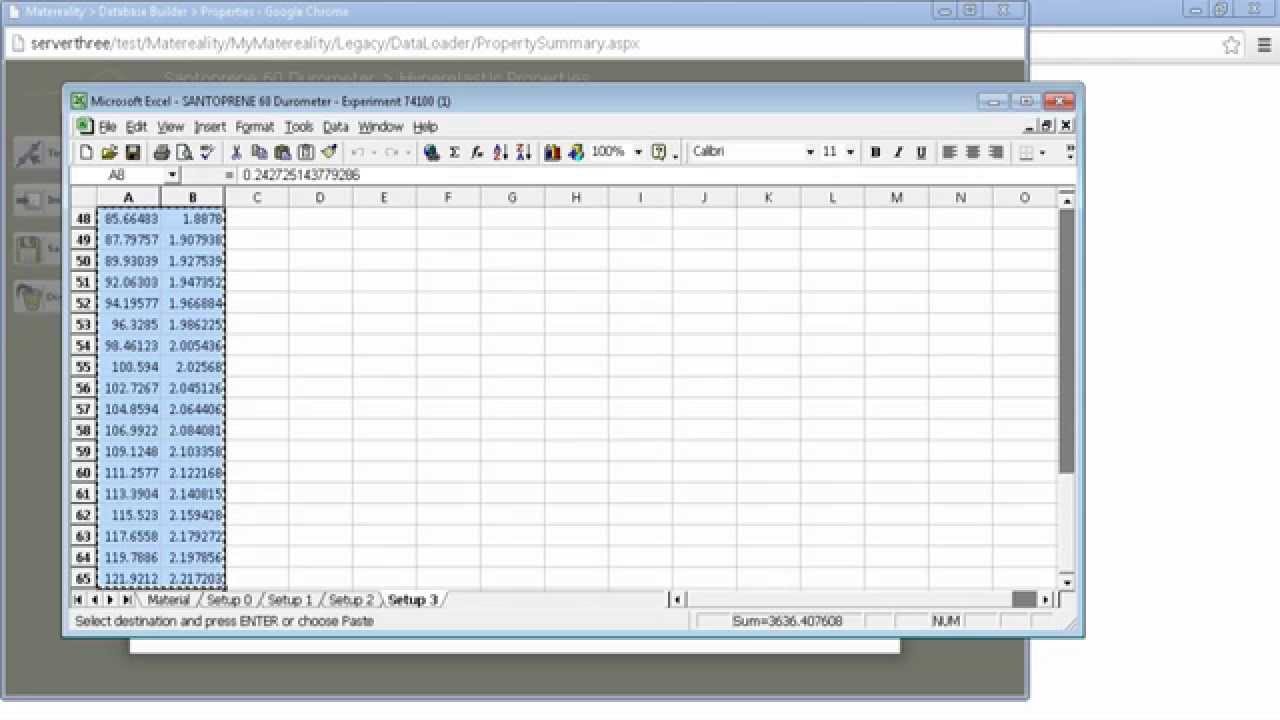The height and width of the screenshot is (720, 1280).
Task: Click the Paste clipboard icon
Action: [x=282, y=152]
